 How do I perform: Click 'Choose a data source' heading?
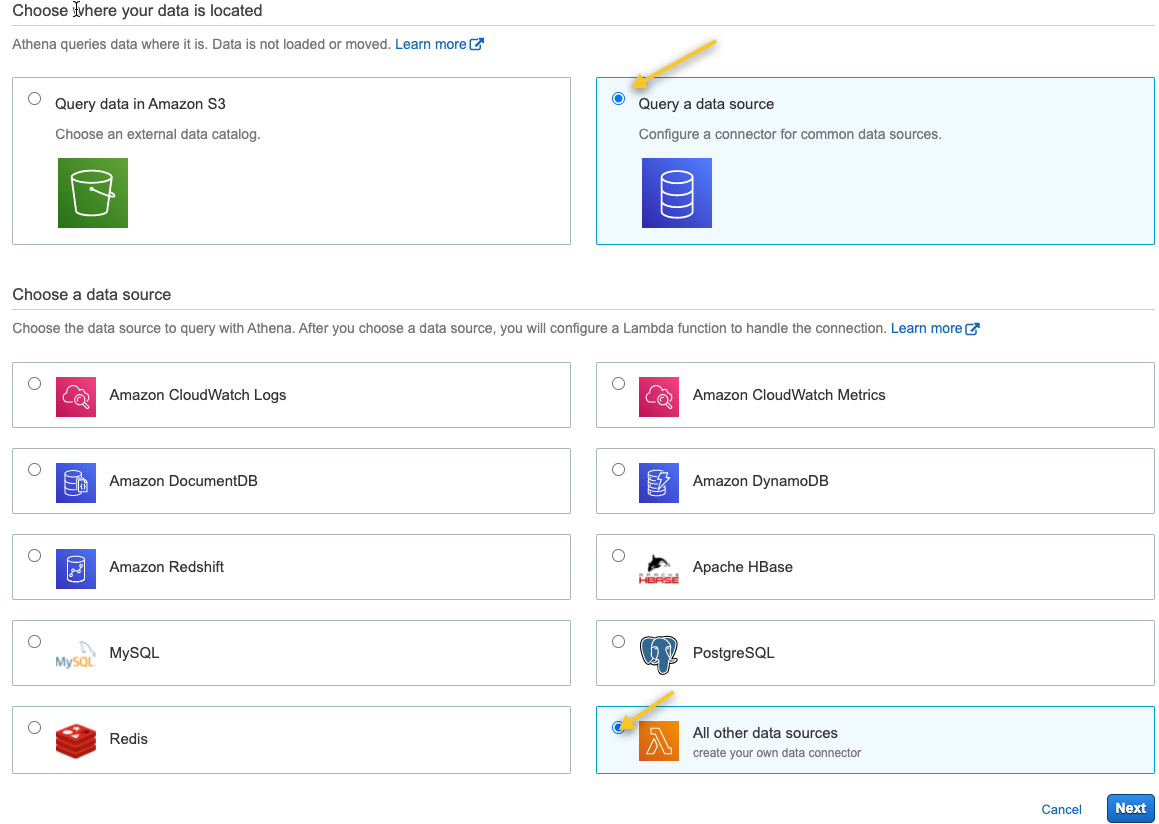pos(92,294)
